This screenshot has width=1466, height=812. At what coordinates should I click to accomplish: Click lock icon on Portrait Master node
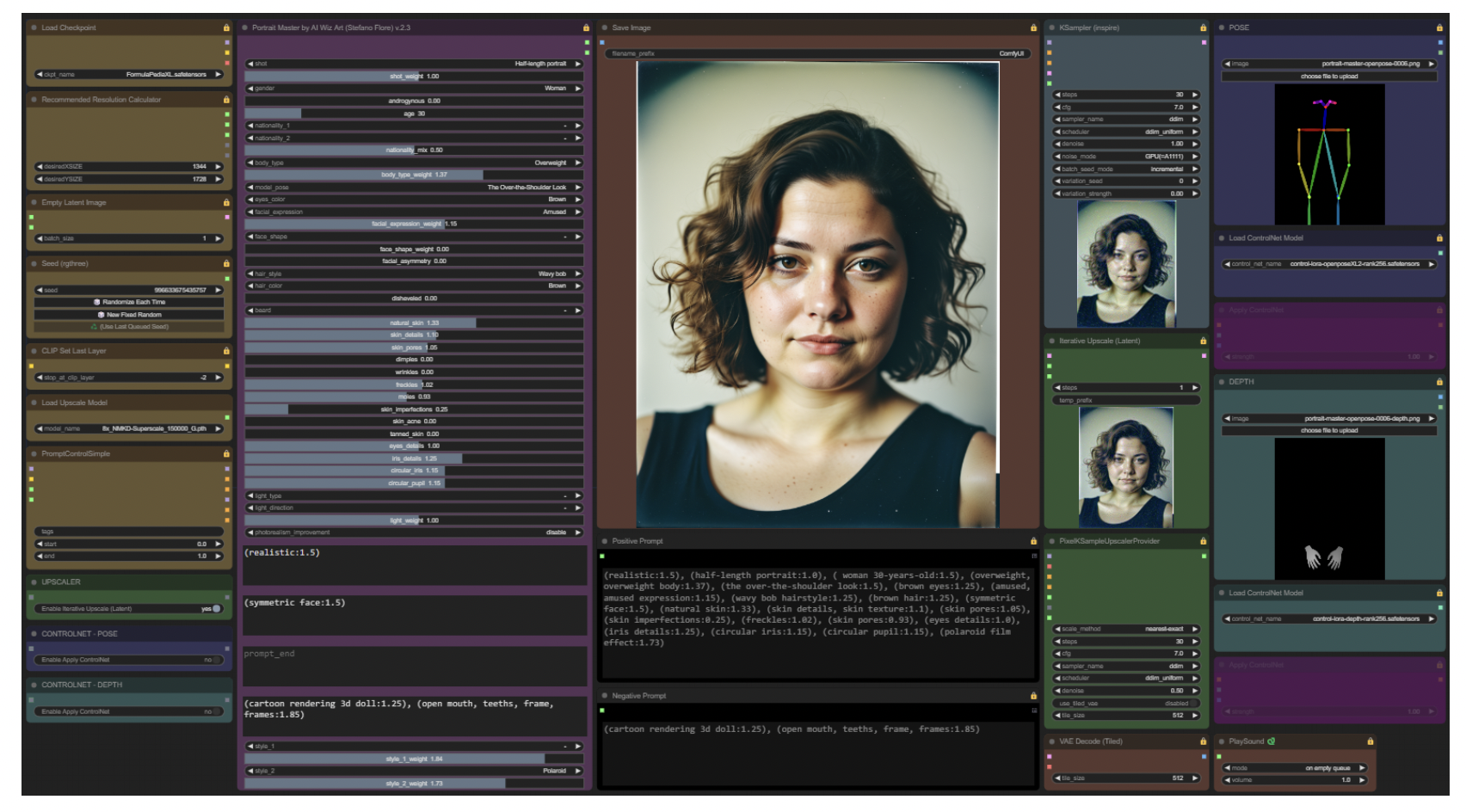click(586, 28)
